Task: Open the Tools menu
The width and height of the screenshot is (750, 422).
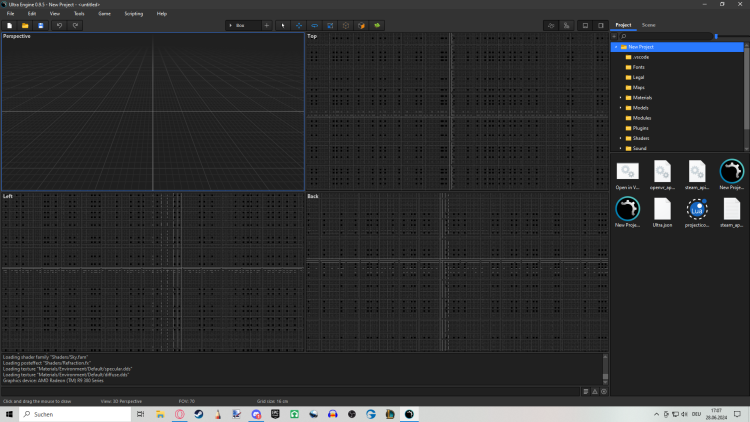Action: 79,14
